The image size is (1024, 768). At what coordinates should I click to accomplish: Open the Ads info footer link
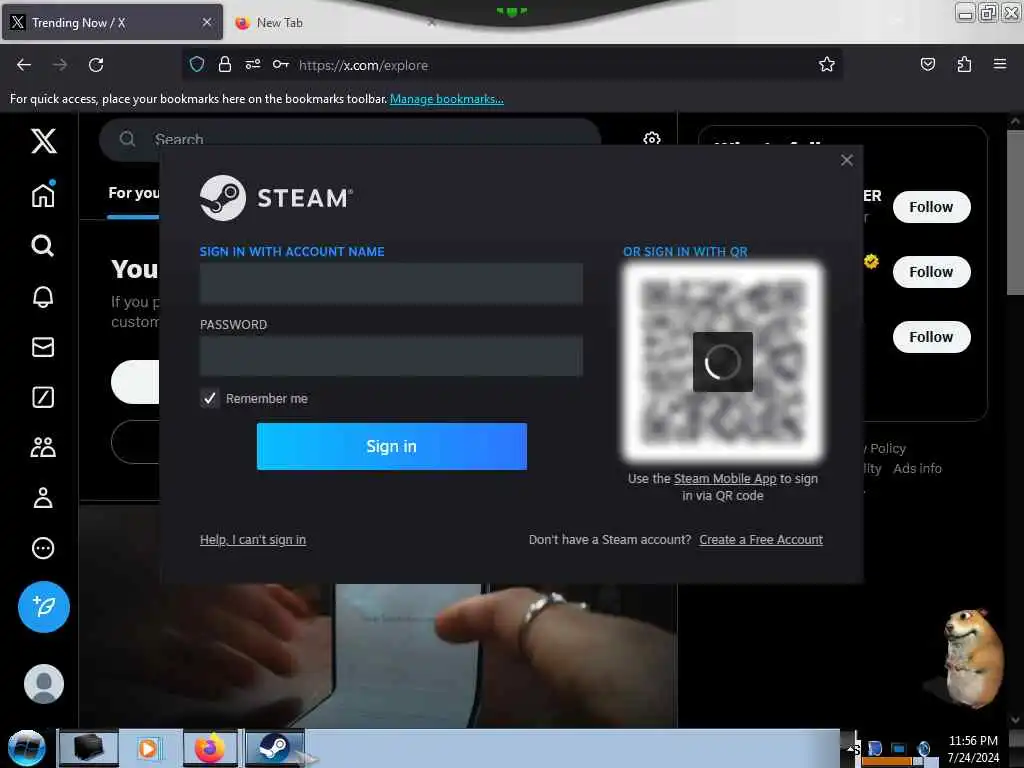click(x=917, y=468)
